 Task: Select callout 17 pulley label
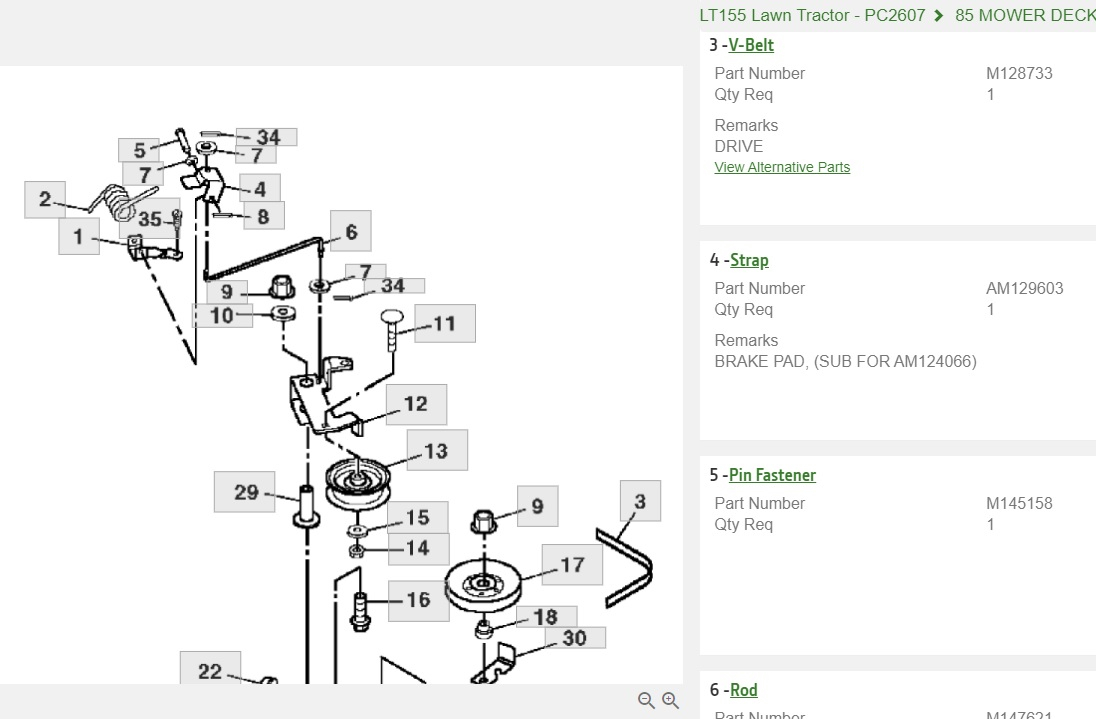[x=572, y=565]
